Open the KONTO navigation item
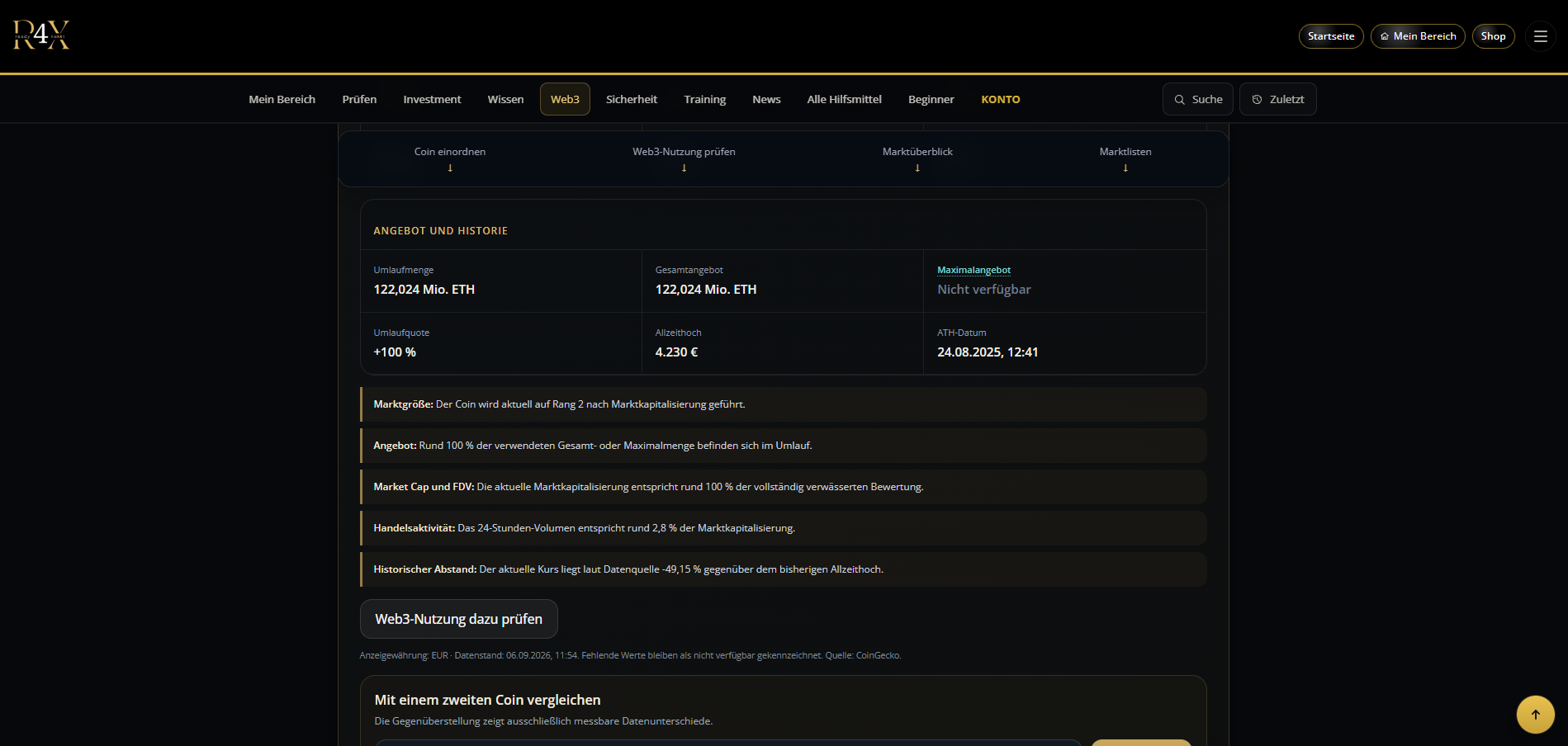Screen dimensions: 1568x746 [1001, 99]
